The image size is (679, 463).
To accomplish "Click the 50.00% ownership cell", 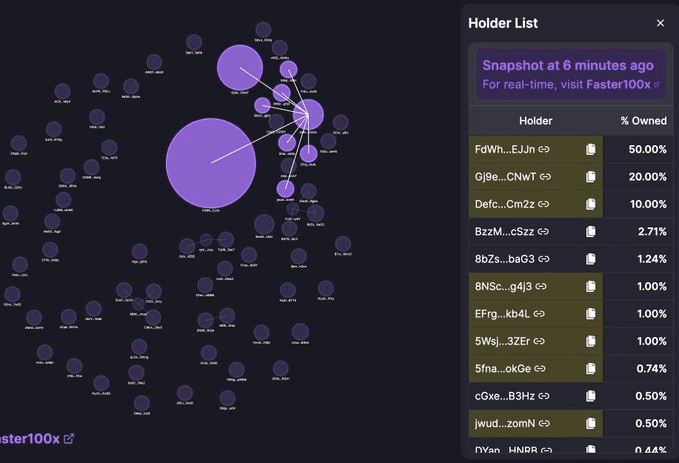I will 645,149.
